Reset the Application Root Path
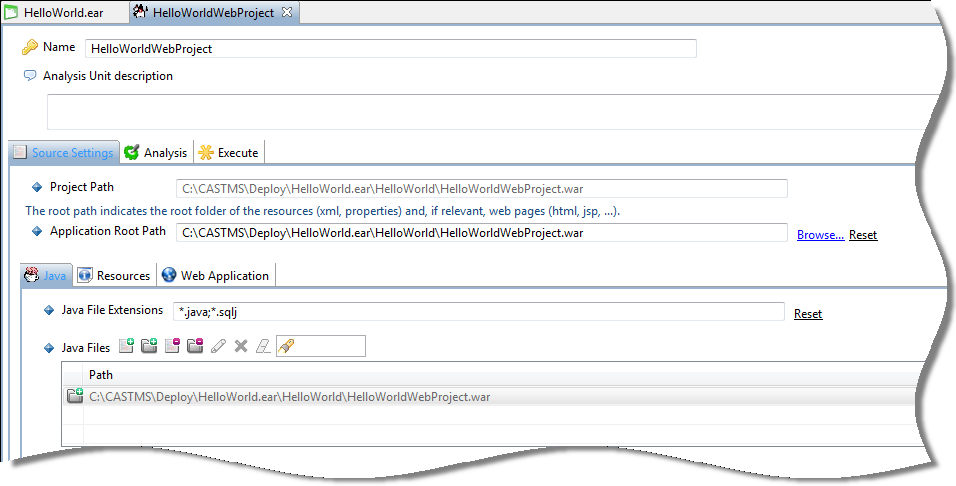The width and height of the screenshot is (956, 486). pos(863,235)
